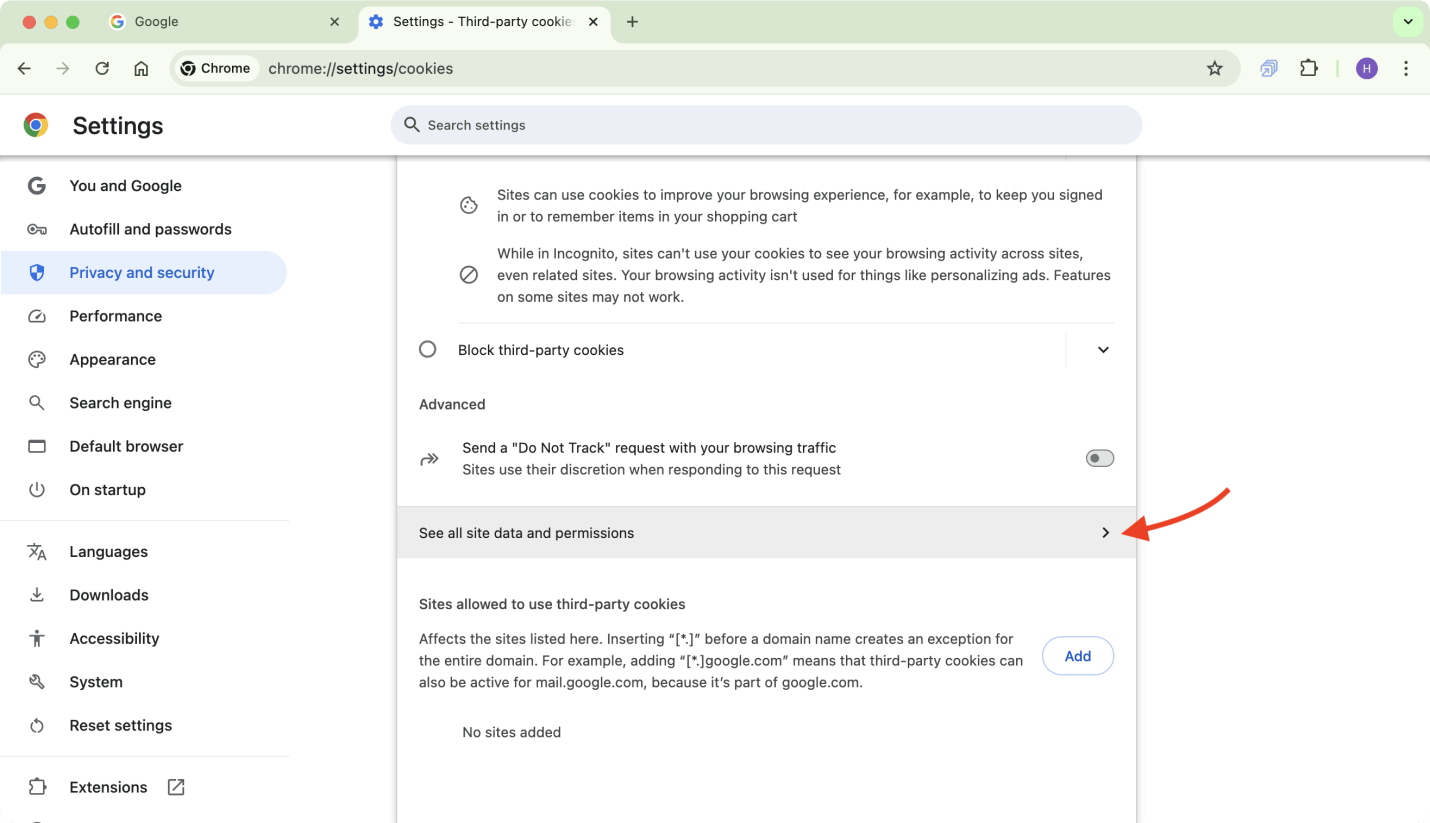Click the profile avatar icon
Screen dimensions: 1430x823
1366,69
